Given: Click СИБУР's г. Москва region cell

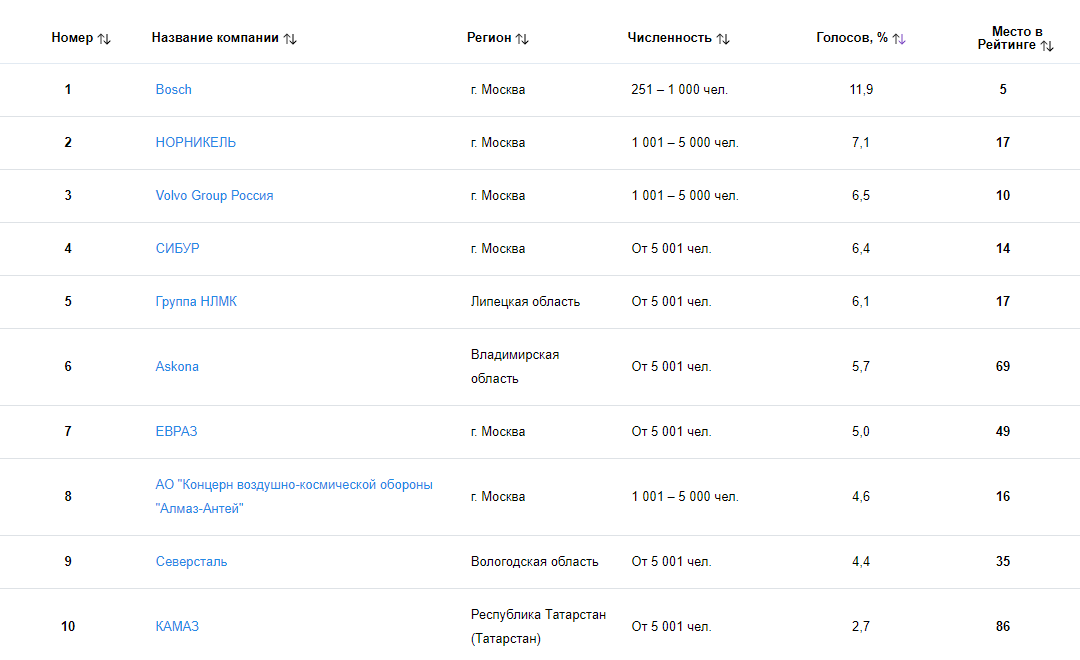Looking at the screenshot, I should pos(498,249).
